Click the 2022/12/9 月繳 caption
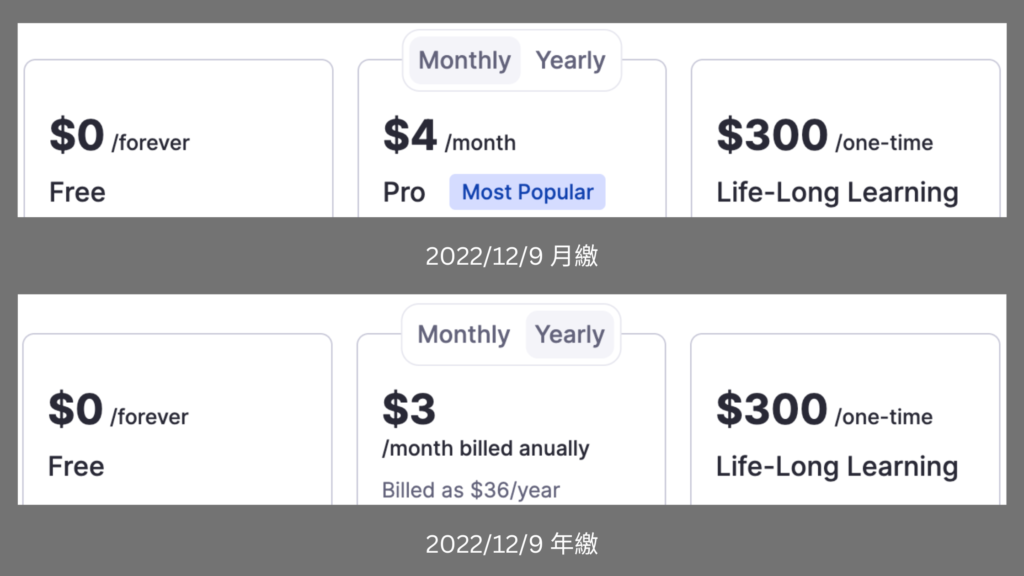 point(511,256)
